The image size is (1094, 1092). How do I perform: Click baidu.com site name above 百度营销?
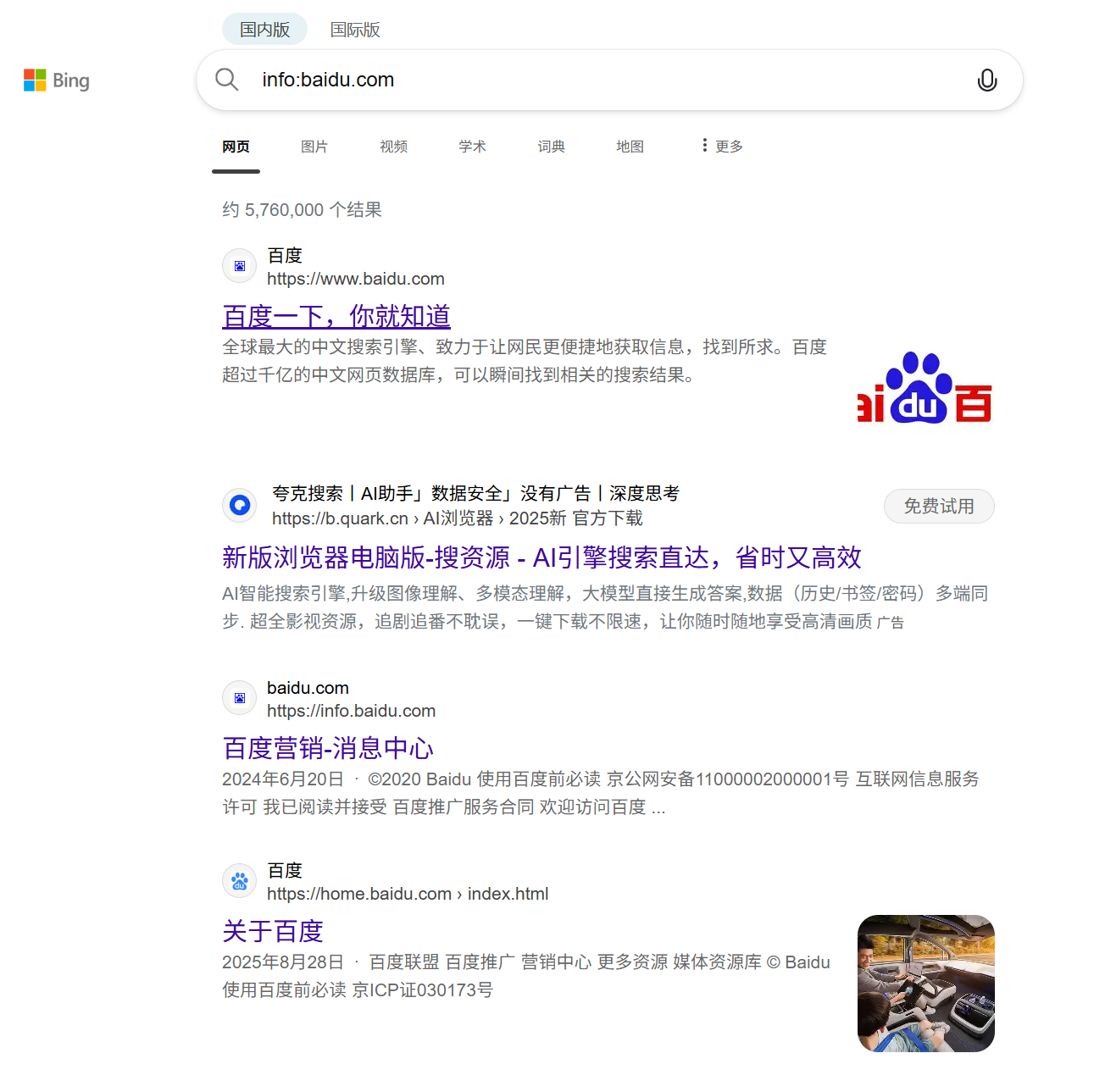pos(308,688)
